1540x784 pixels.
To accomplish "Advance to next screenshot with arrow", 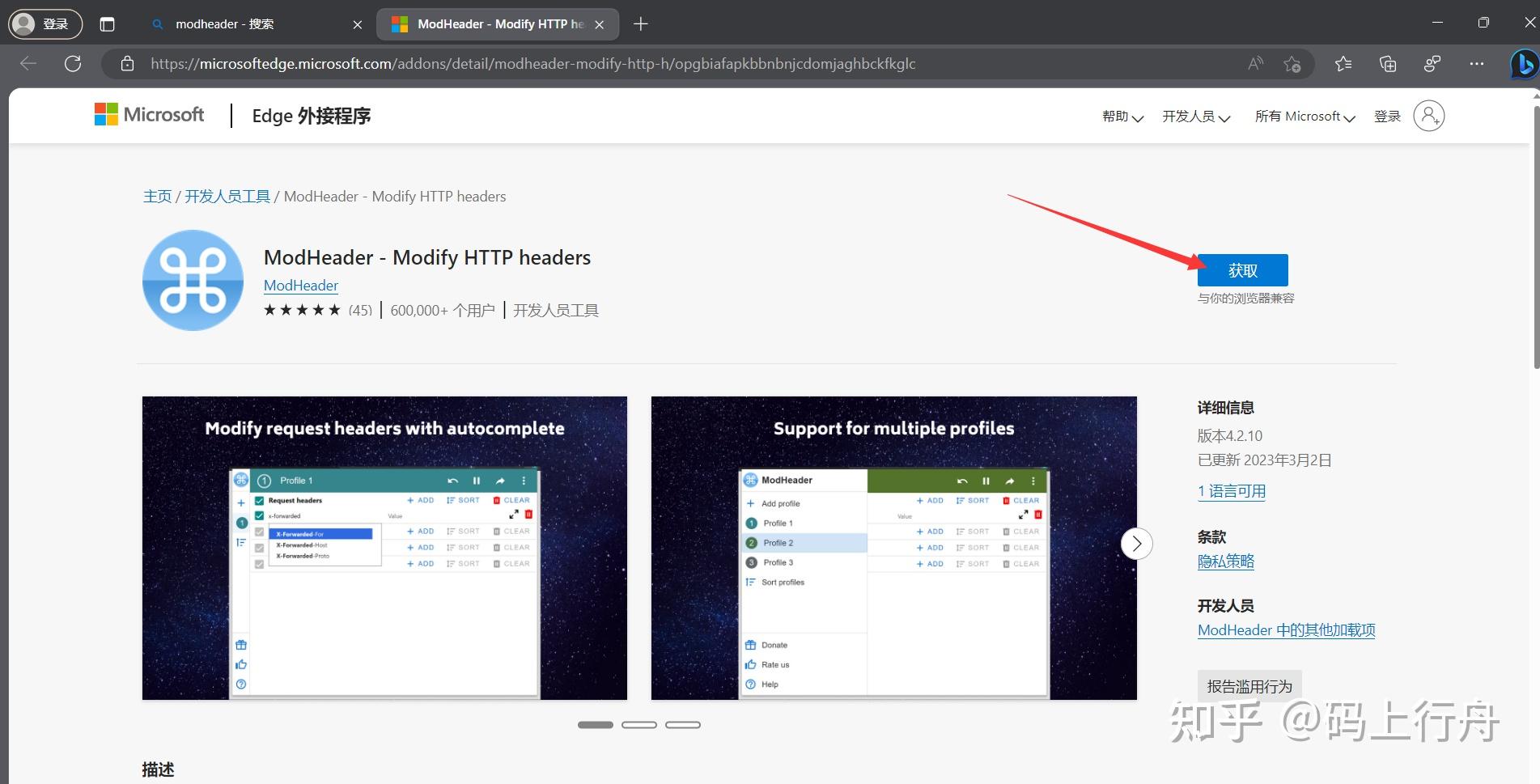I will pyautogui.click(x=1136, y=544).
